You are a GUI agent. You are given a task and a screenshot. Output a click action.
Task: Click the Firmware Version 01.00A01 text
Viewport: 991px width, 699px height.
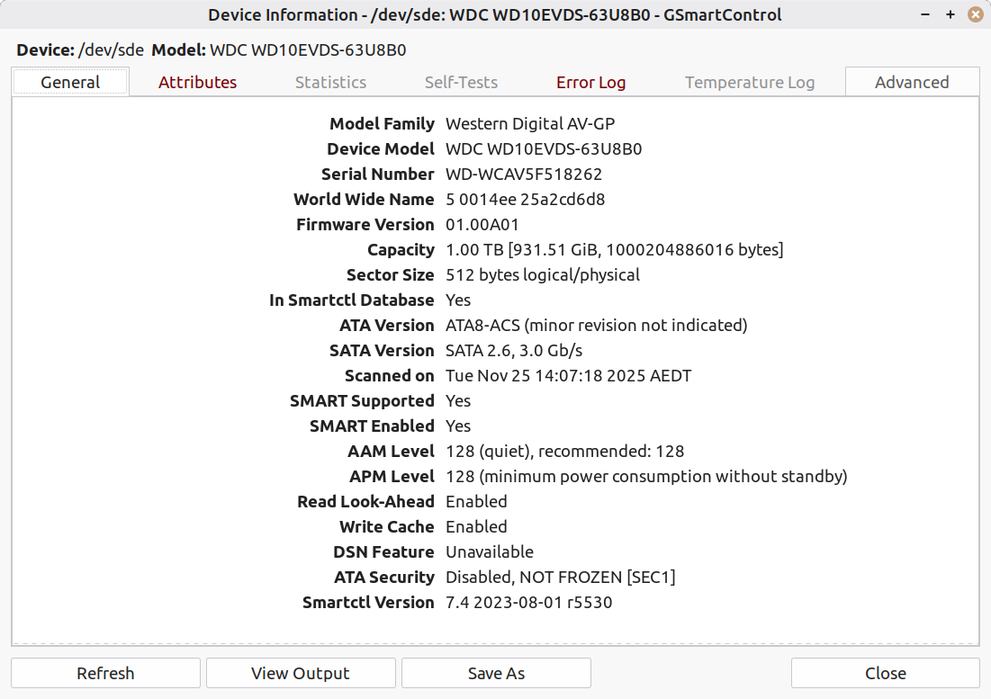482,225
